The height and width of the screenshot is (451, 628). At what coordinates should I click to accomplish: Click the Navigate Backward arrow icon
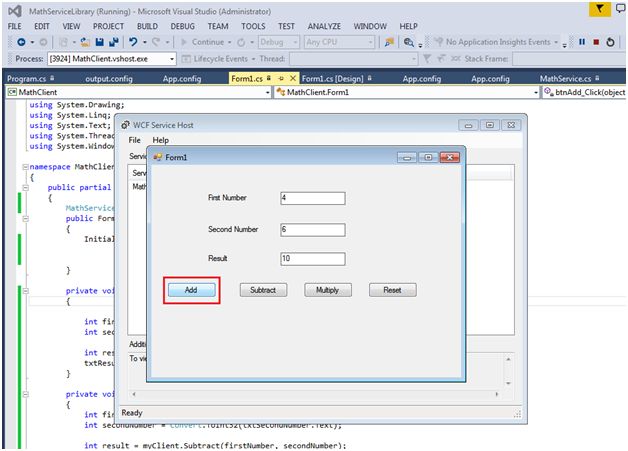(x=21, y=42)
